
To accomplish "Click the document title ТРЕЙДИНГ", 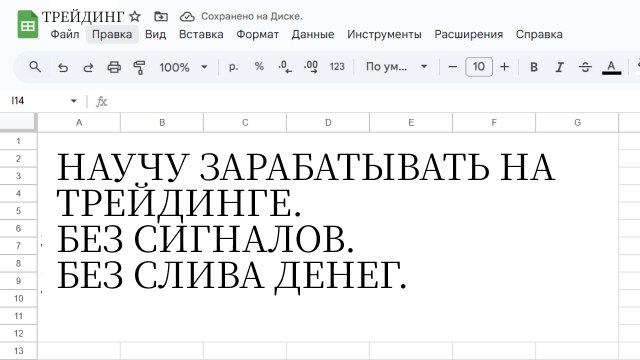I will point(83,16).
